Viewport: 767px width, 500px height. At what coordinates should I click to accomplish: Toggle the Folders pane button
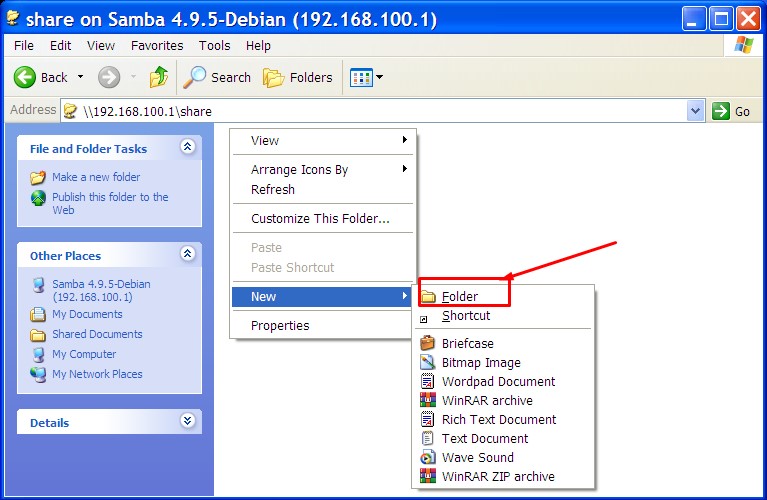[x=298, y=77]
